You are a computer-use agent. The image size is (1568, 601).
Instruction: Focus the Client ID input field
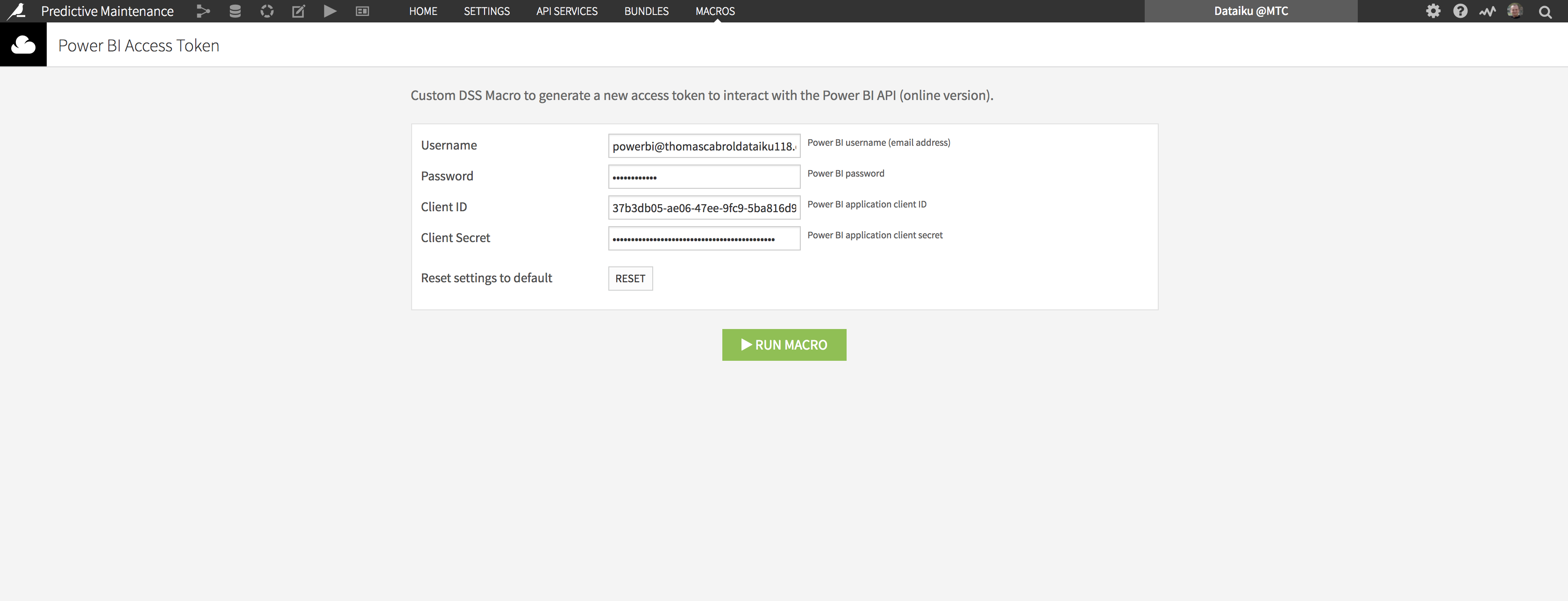704,207
